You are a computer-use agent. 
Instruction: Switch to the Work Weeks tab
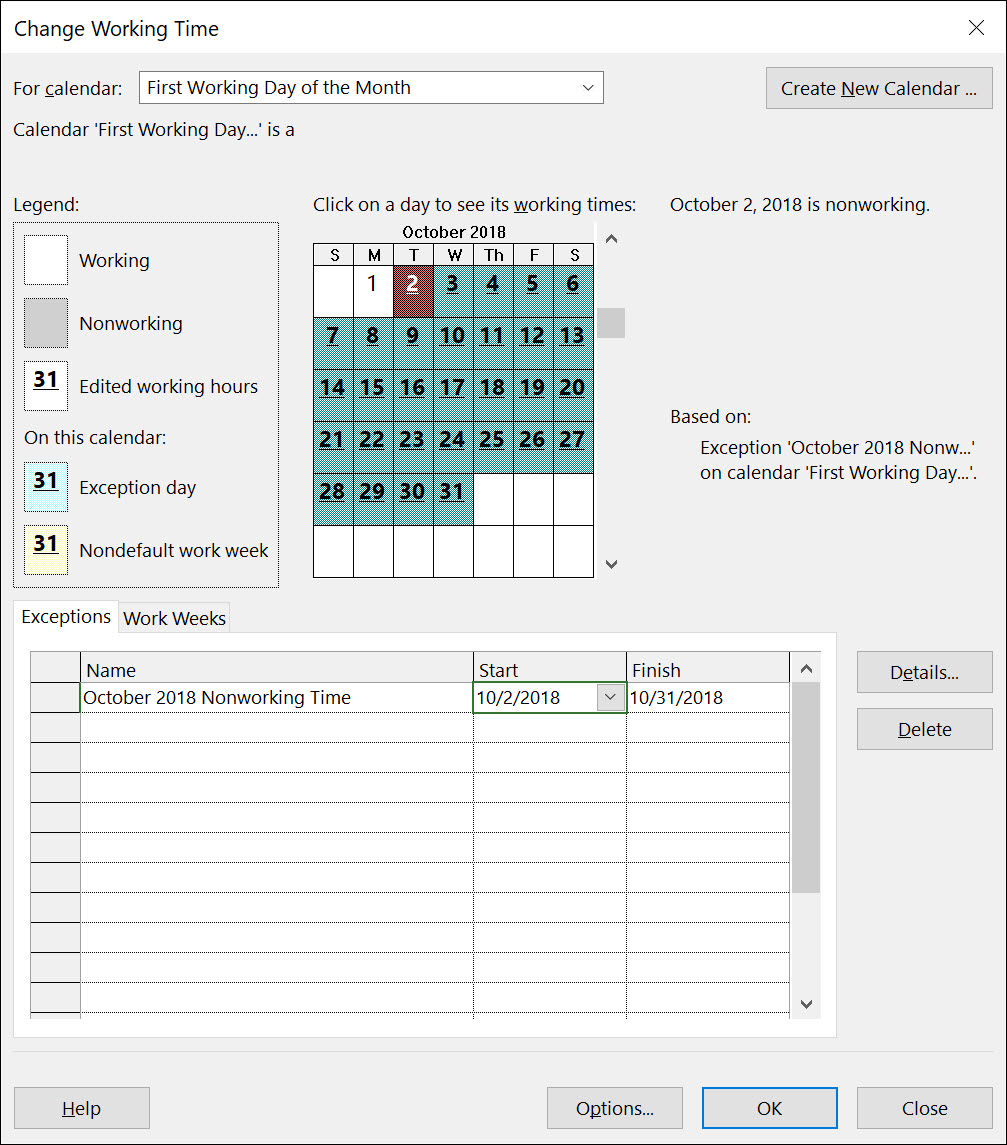tap(175, 619)
